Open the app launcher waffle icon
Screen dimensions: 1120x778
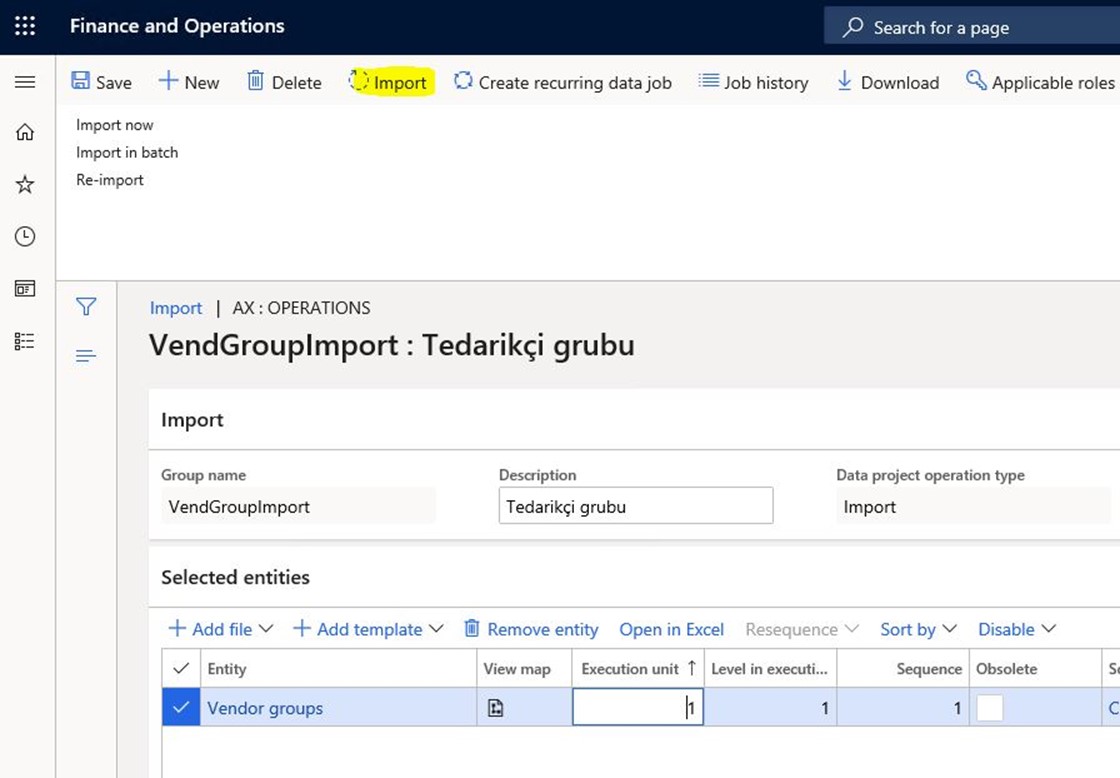pyautogui.click(x=25, y=27)
